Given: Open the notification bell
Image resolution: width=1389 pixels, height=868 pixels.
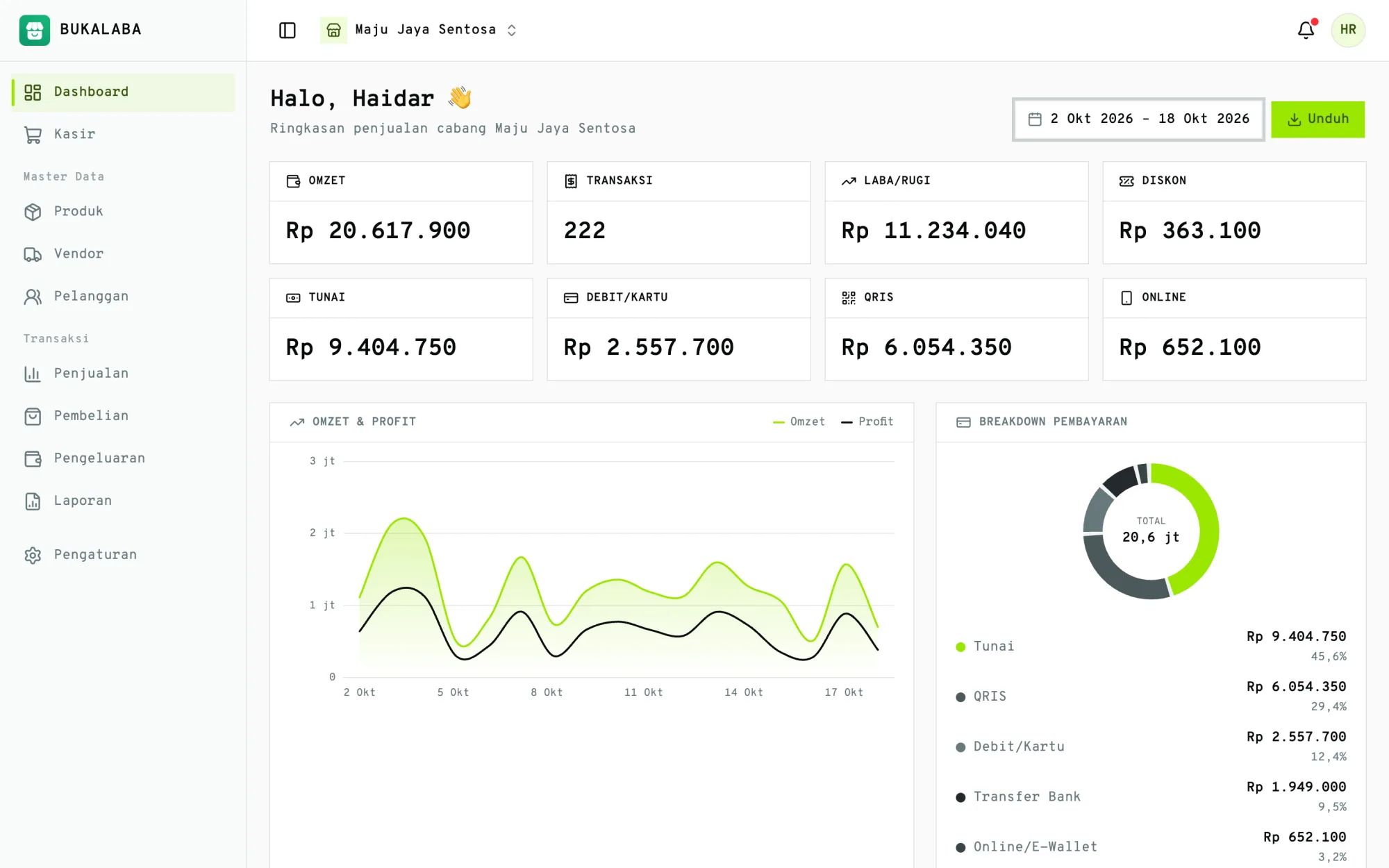Looking at the screenshot, I should pos(1306,30).
